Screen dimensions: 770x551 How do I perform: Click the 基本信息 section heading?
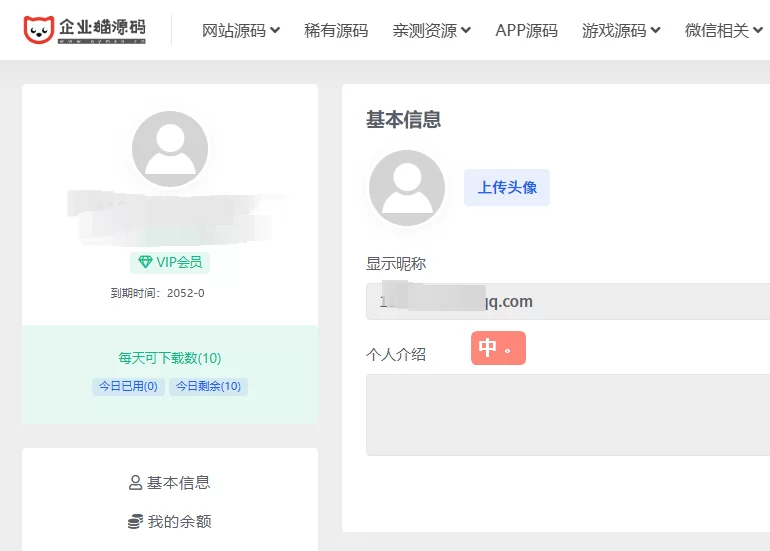point(404,120)
